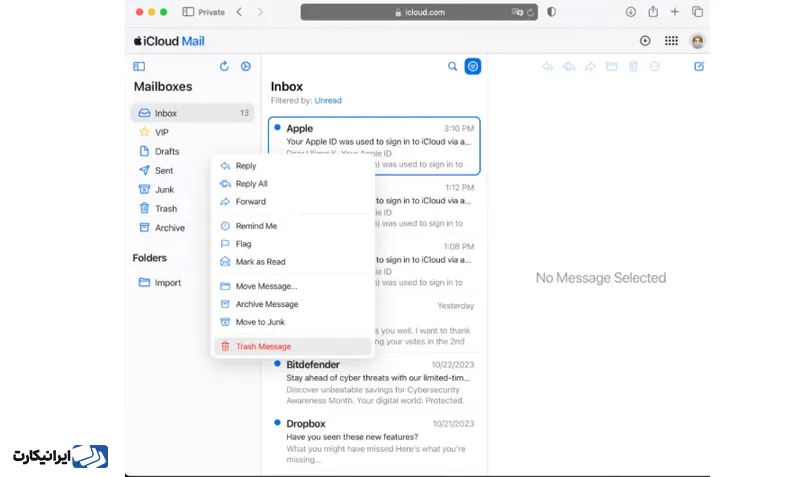Select Remind Me in context menu
800x477 pixels.
pyautogui.click(x=293, y=226)
